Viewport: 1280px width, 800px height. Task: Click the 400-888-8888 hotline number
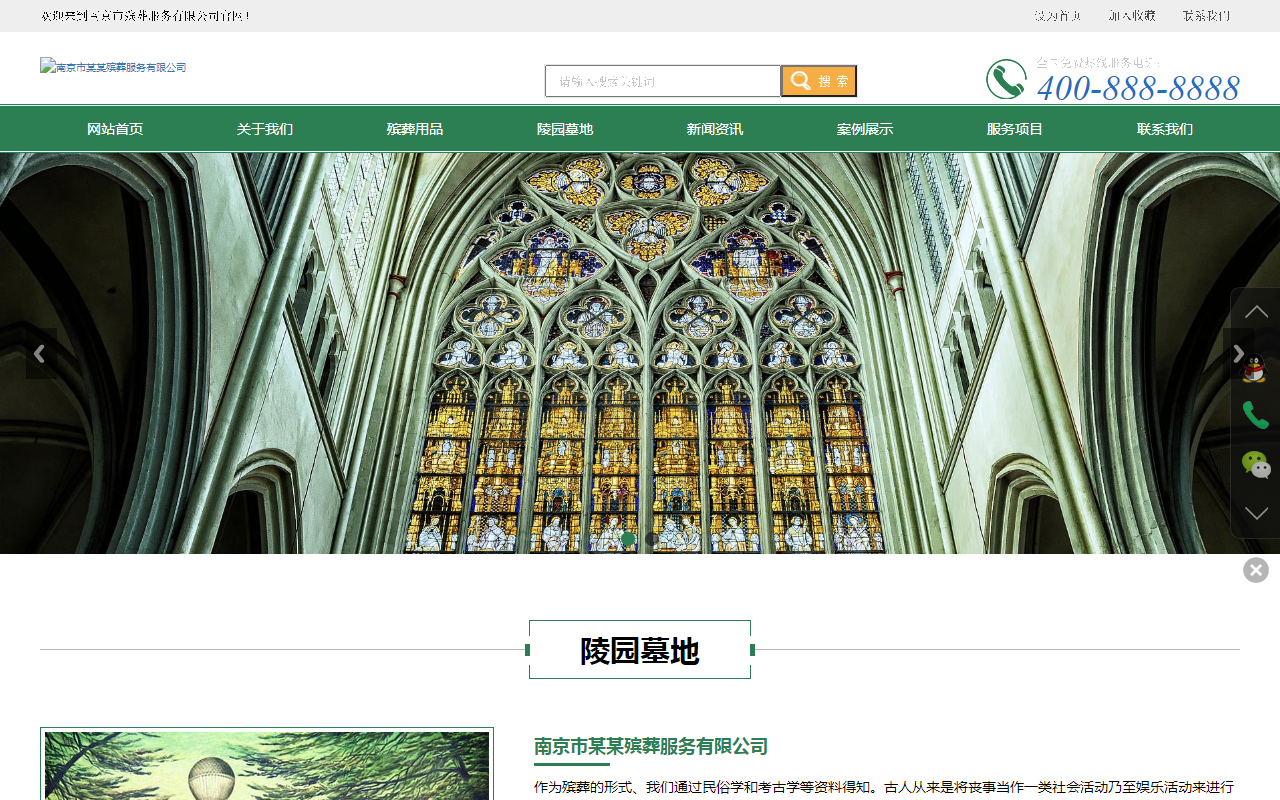pos(1138,88)
